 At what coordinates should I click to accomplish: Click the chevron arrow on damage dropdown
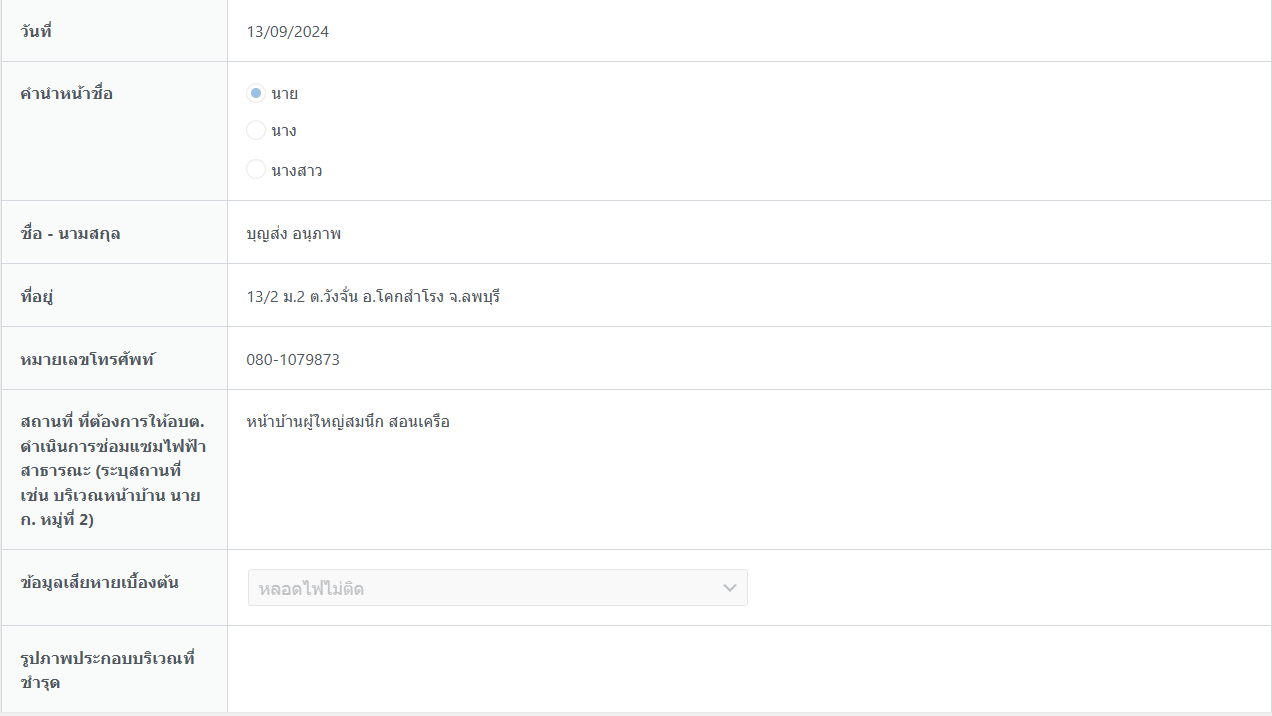tap(729, 588)
